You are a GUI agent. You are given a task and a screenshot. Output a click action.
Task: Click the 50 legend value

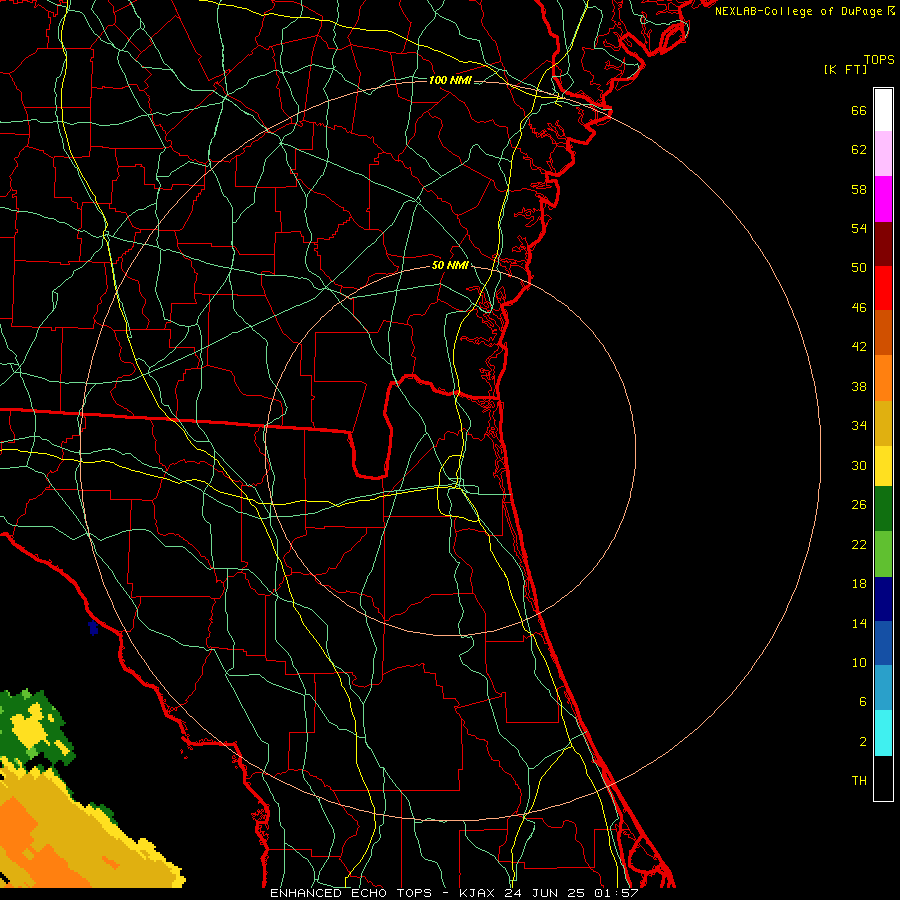pos(859,267)
